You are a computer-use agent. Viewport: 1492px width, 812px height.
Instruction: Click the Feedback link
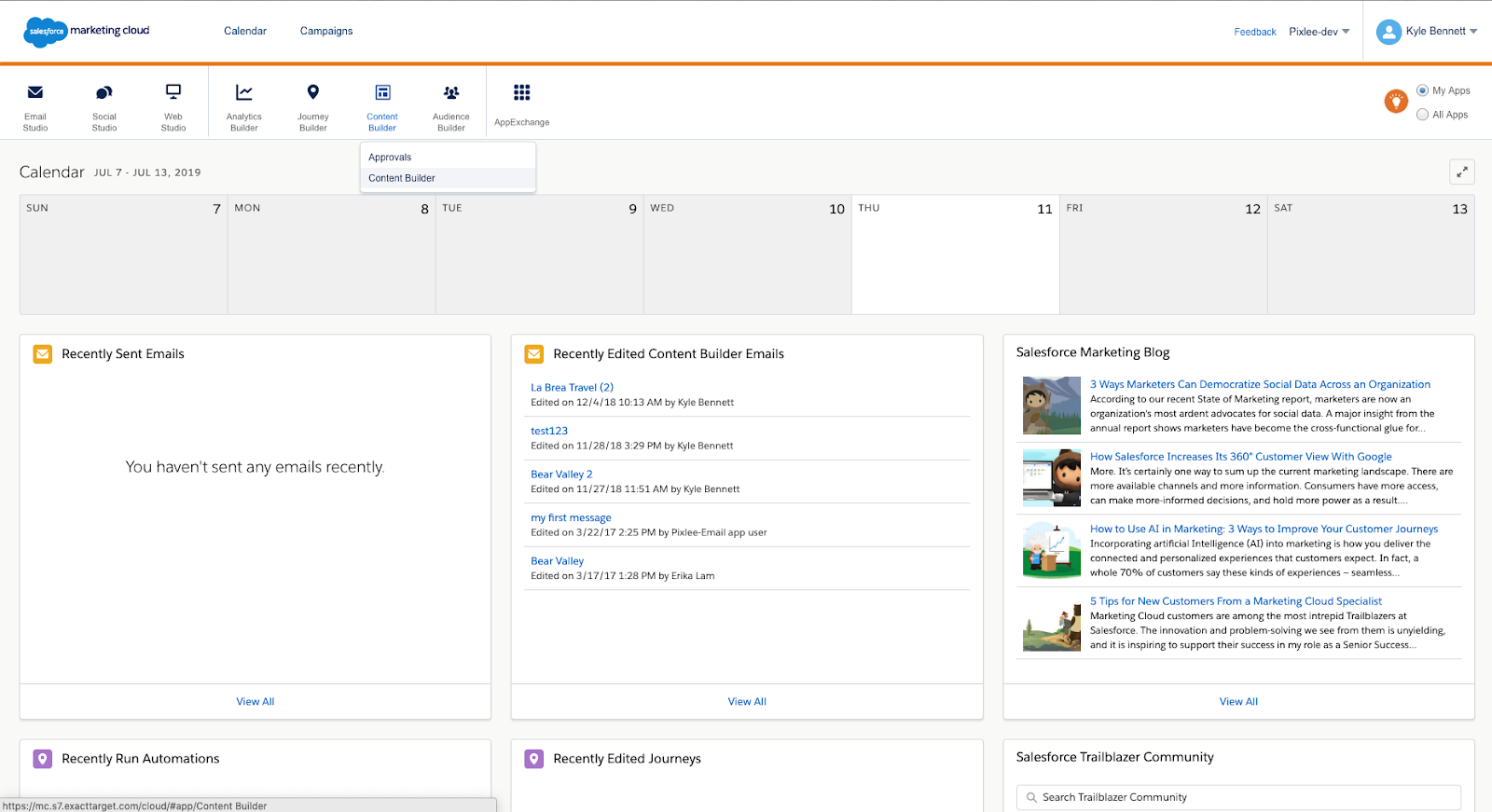[1254, 32]
